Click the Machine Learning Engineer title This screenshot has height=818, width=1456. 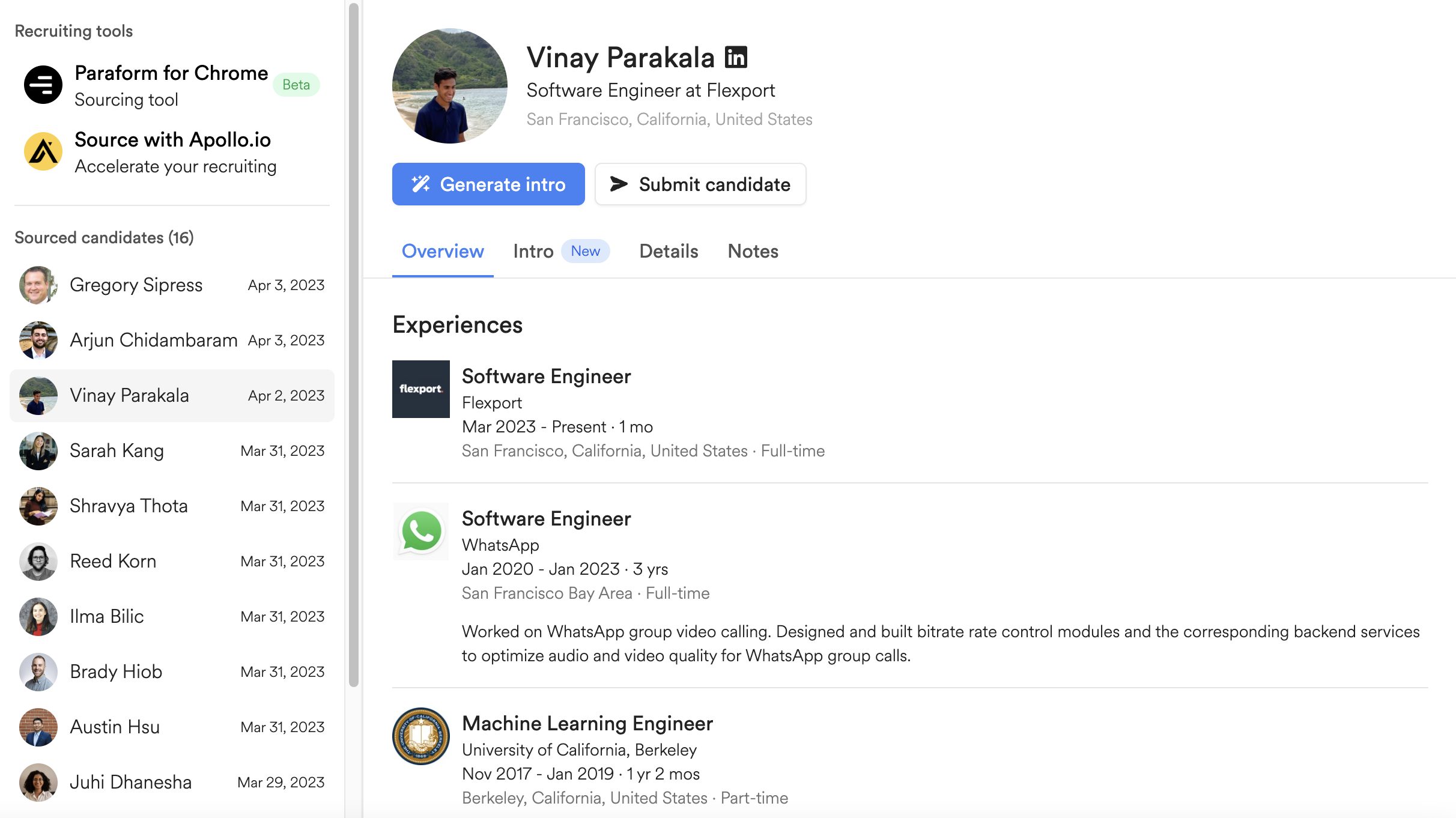587,723
